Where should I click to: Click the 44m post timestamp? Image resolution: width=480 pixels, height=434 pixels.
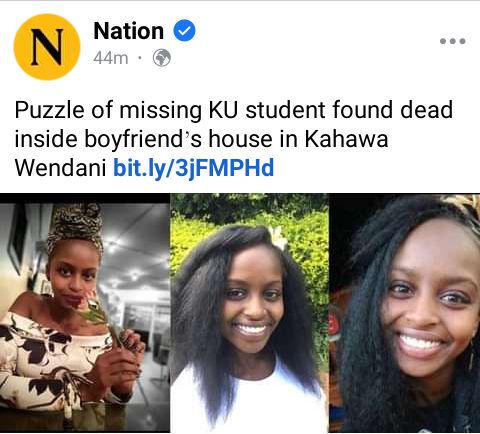[x=111, y=58]
